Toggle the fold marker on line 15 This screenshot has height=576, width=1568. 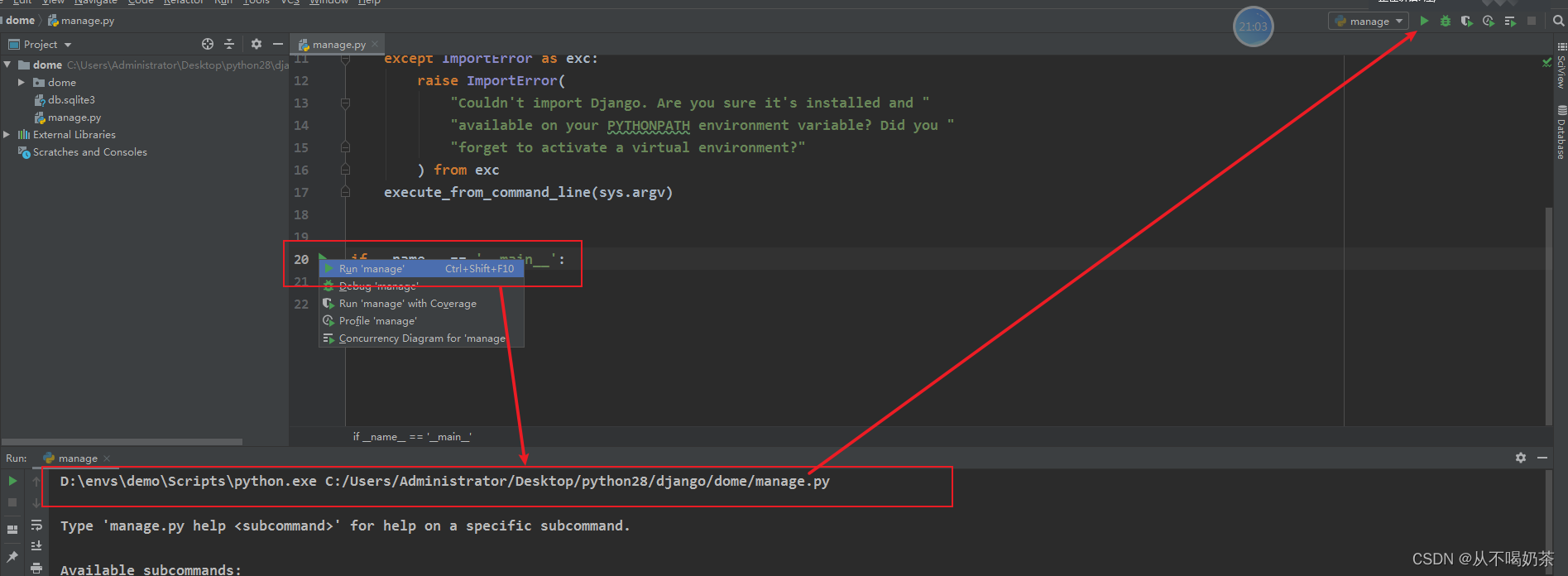(x=345, y=147)
